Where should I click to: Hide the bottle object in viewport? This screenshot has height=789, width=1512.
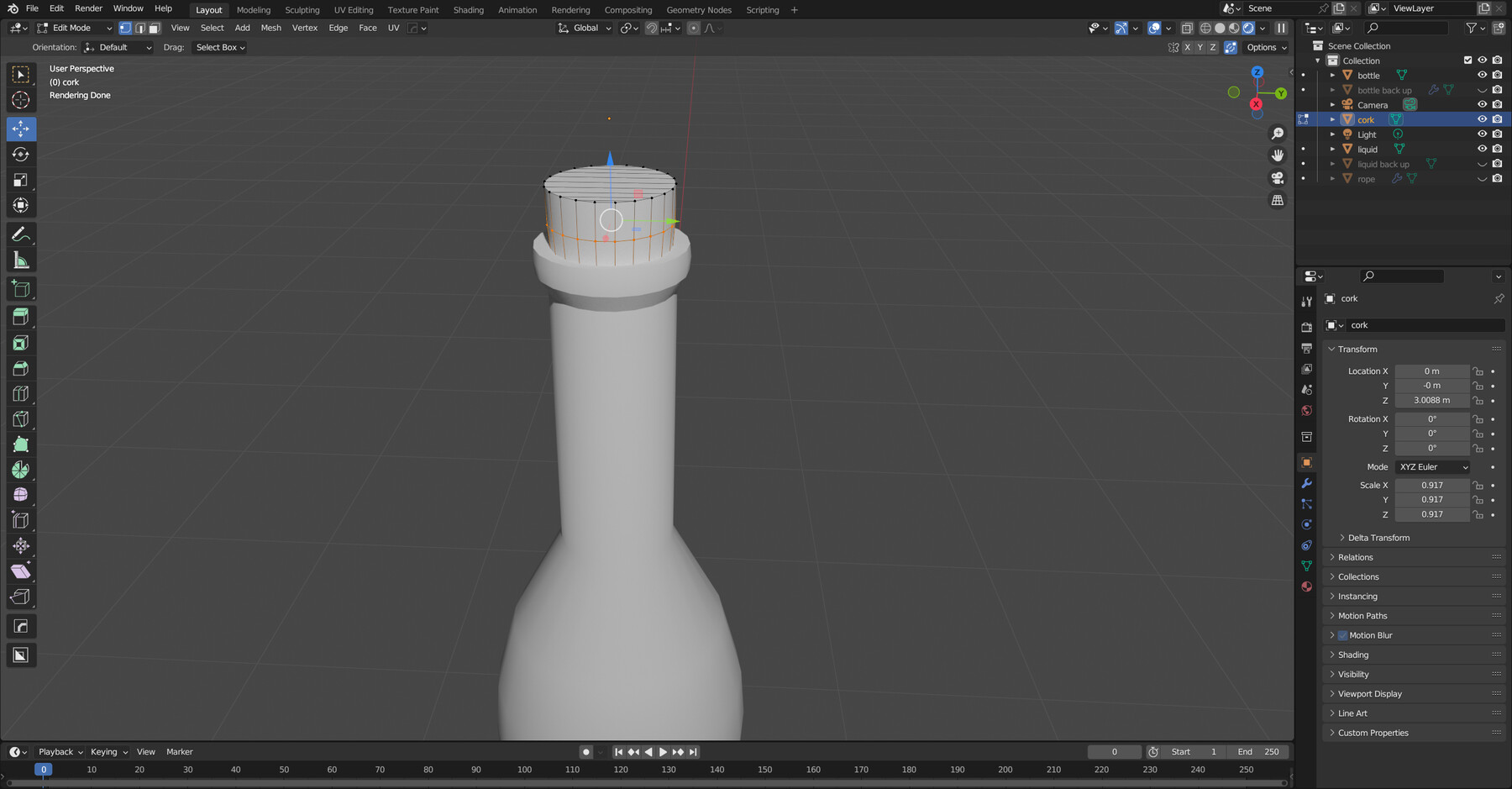pyautogui.click(x=1482, y=75)
